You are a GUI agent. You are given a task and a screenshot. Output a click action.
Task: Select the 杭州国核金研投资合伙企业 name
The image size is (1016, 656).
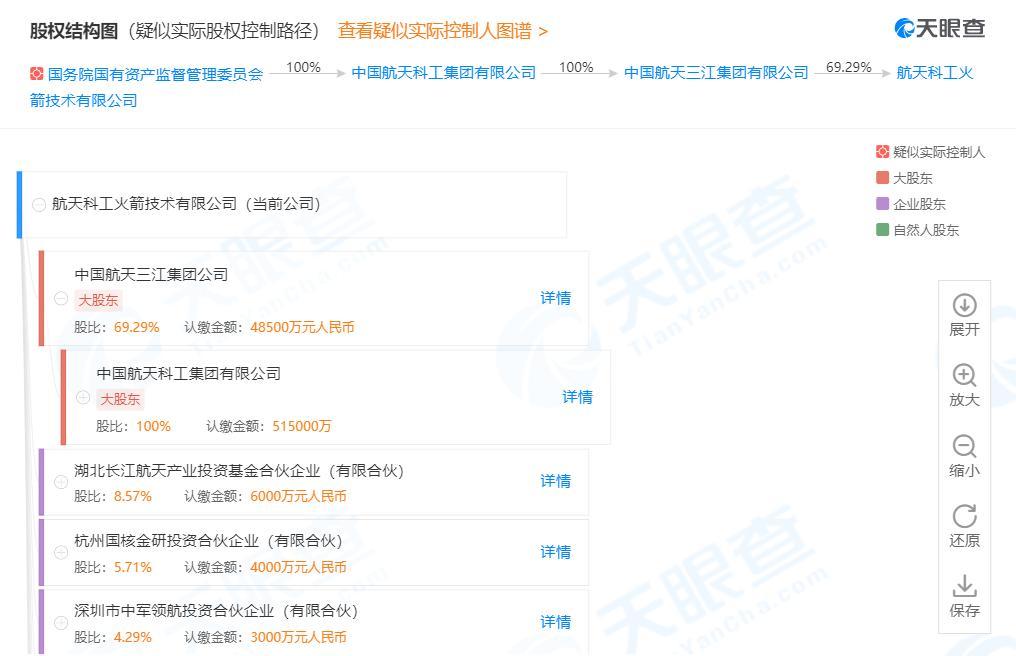click(208, 541)
